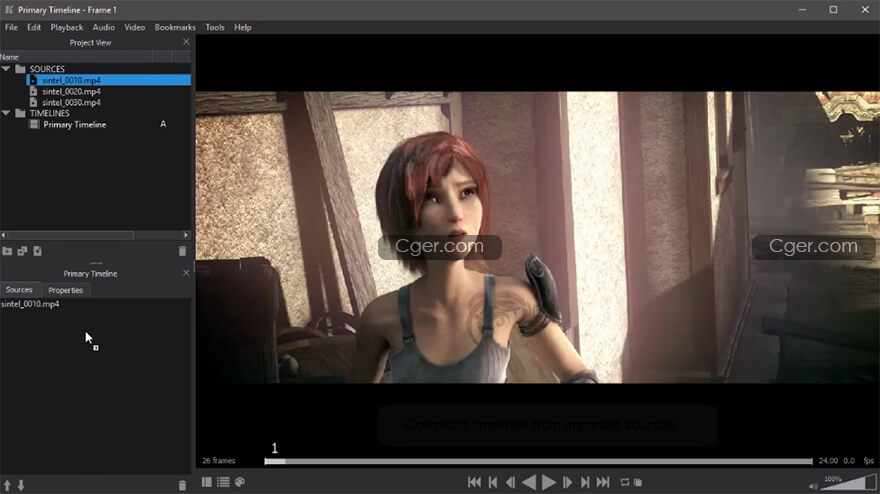Click sintel_0010.mp4 in Sources list

coord(30,304)
